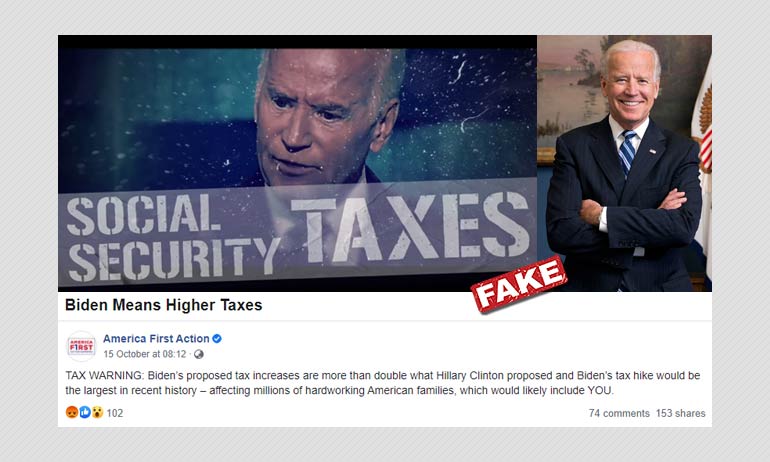Select the angry reaction emoji
This screenshot has width=770, height=462.
coord(72,412)
